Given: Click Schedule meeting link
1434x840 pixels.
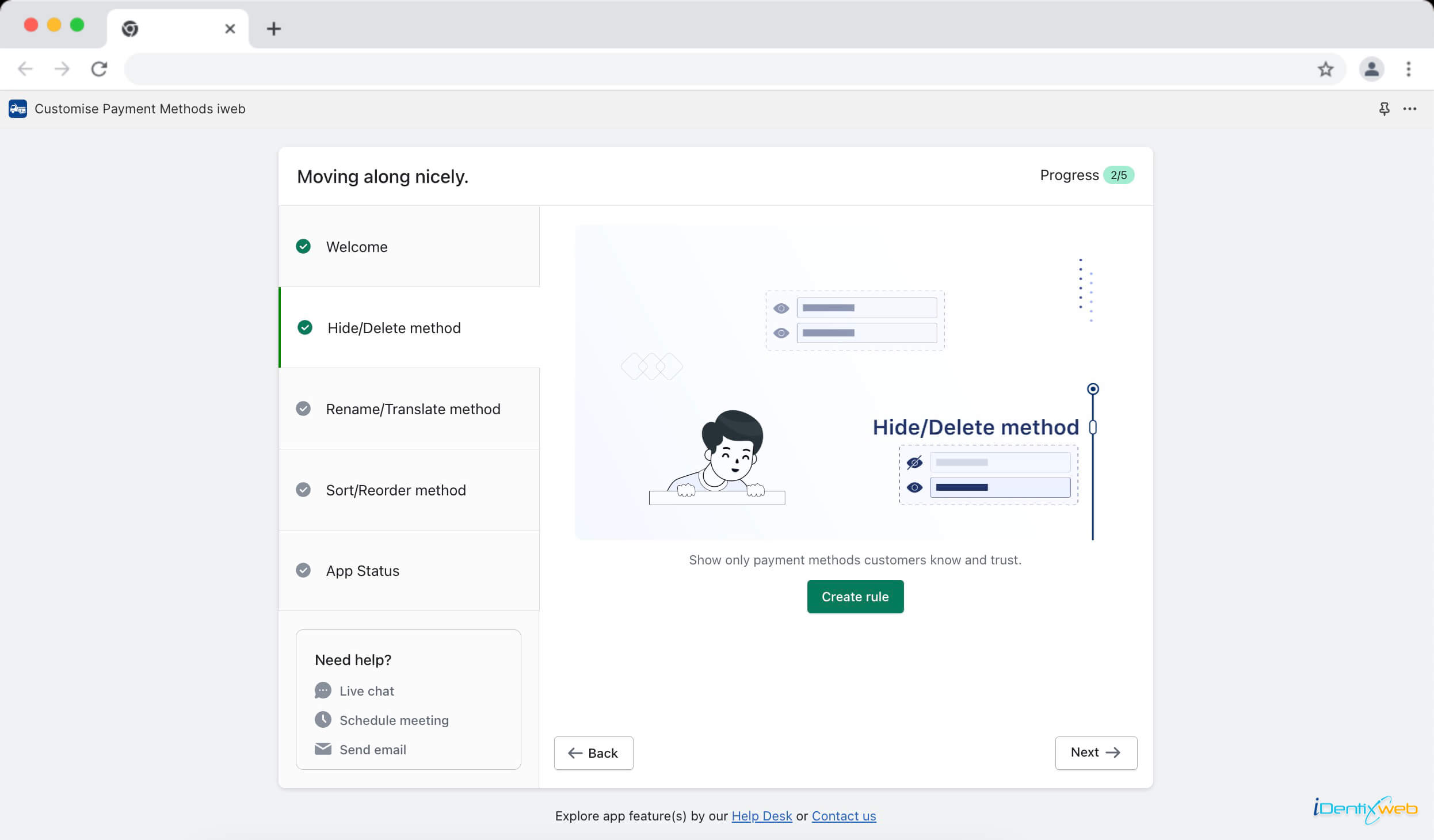Looking at the screenshot, I should click(x=394, y=720).
